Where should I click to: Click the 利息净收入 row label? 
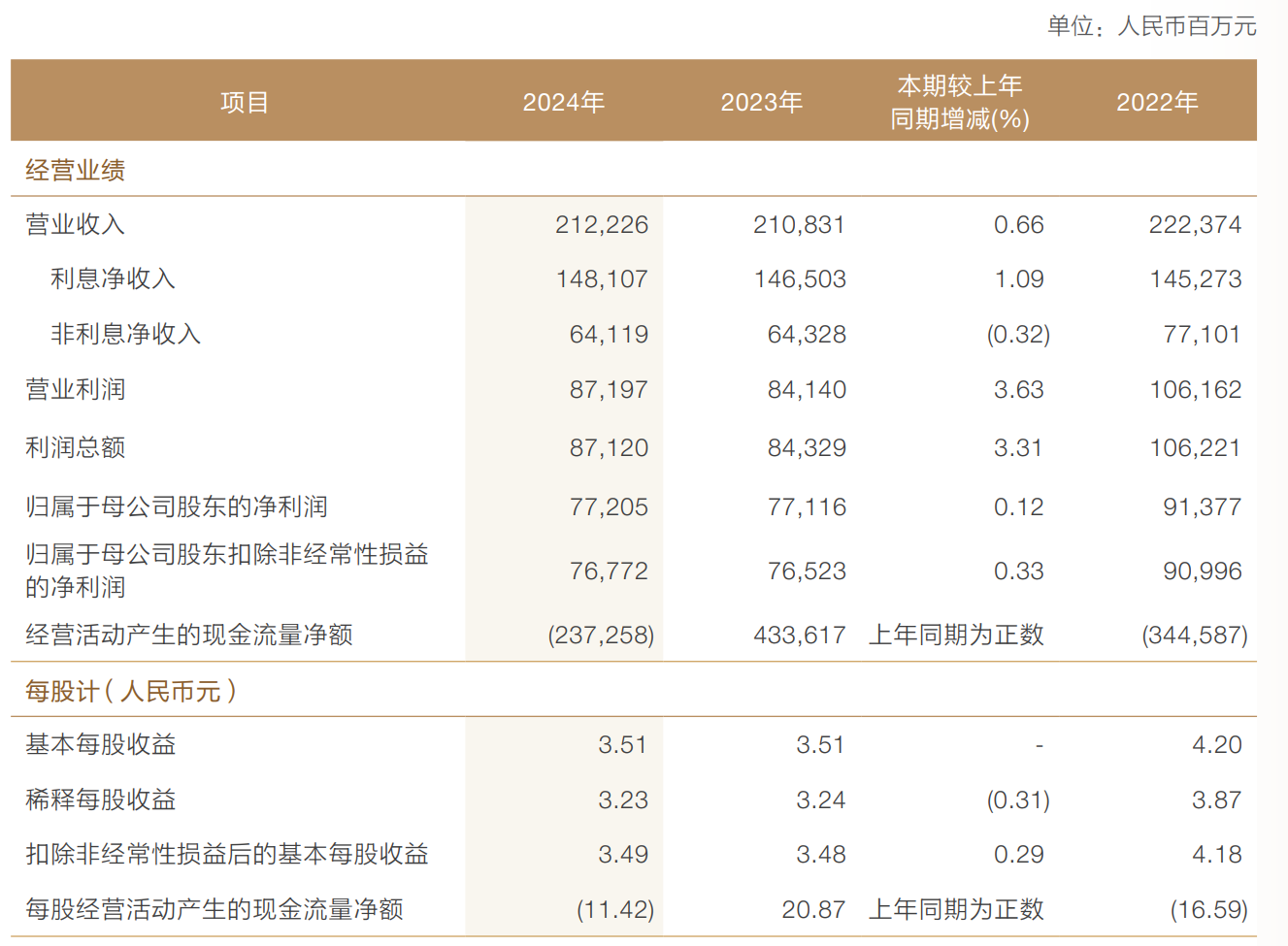(x=113, y=279)
